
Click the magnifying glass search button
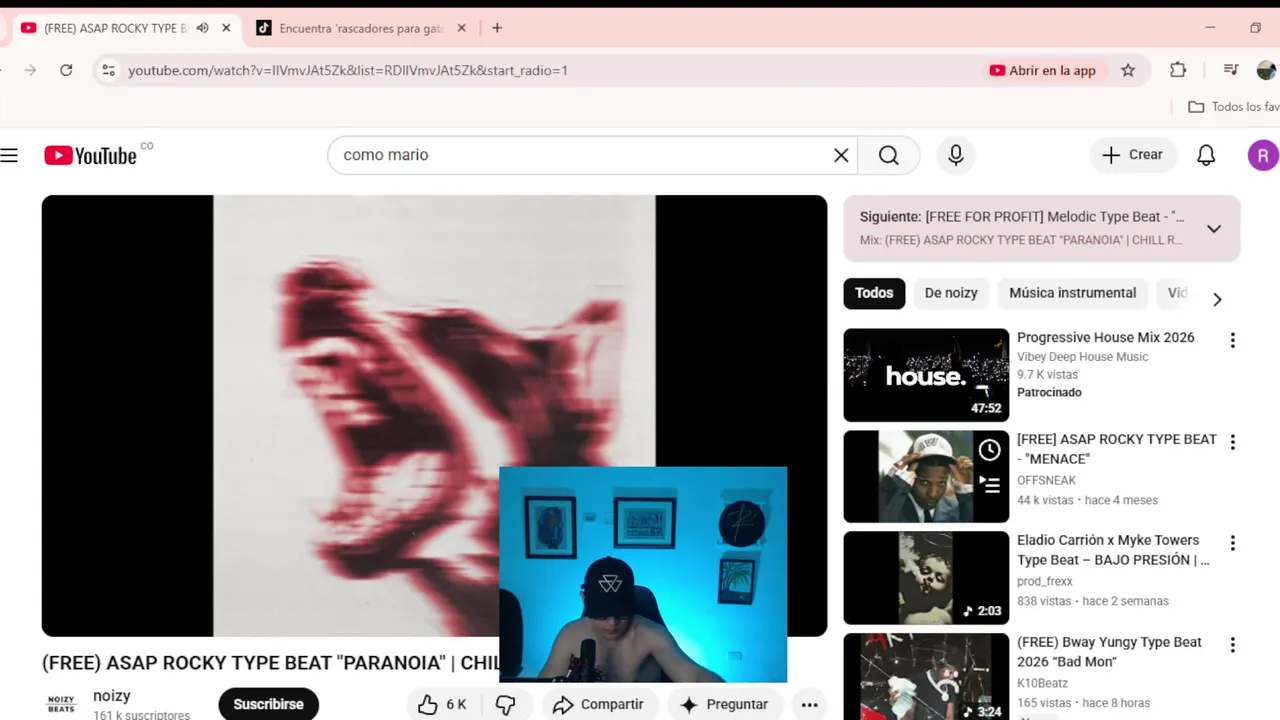888,155
